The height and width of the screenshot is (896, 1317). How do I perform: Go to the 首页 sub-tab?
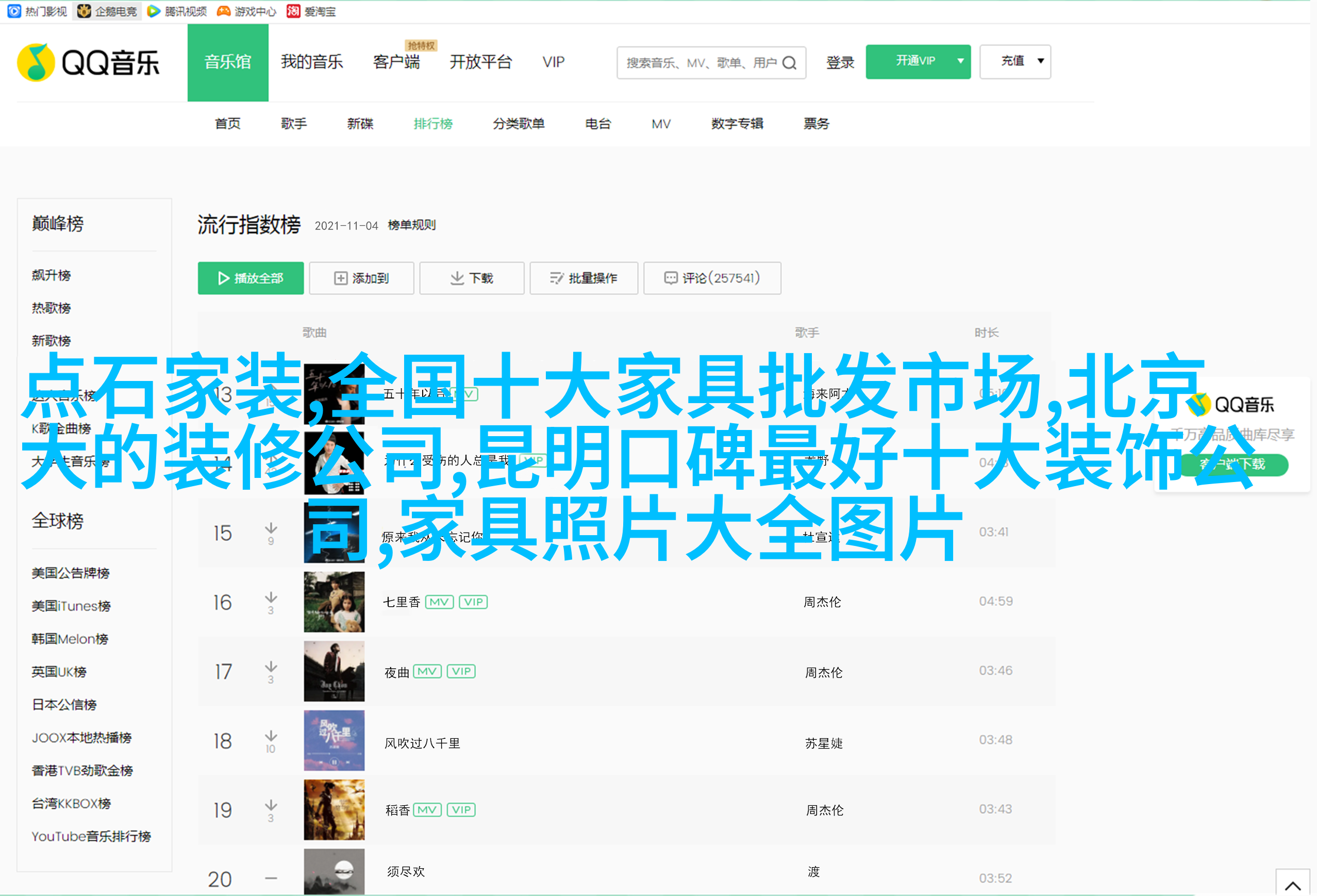coord(228,124)
